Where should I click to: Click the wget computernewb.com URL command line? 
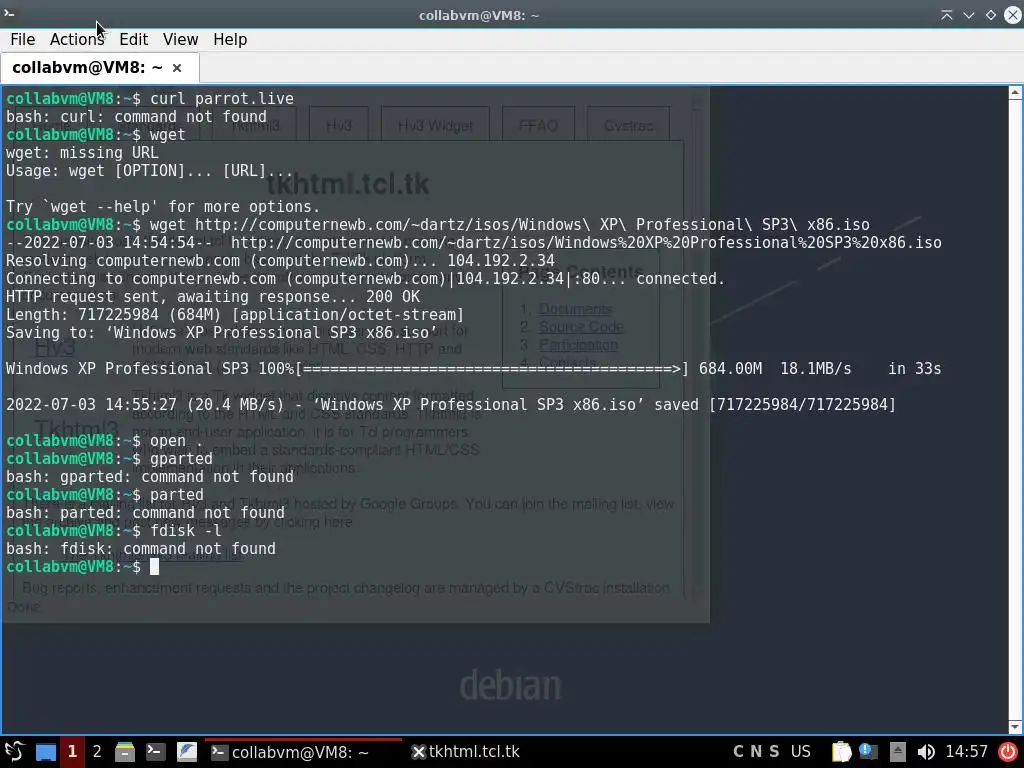438,225
